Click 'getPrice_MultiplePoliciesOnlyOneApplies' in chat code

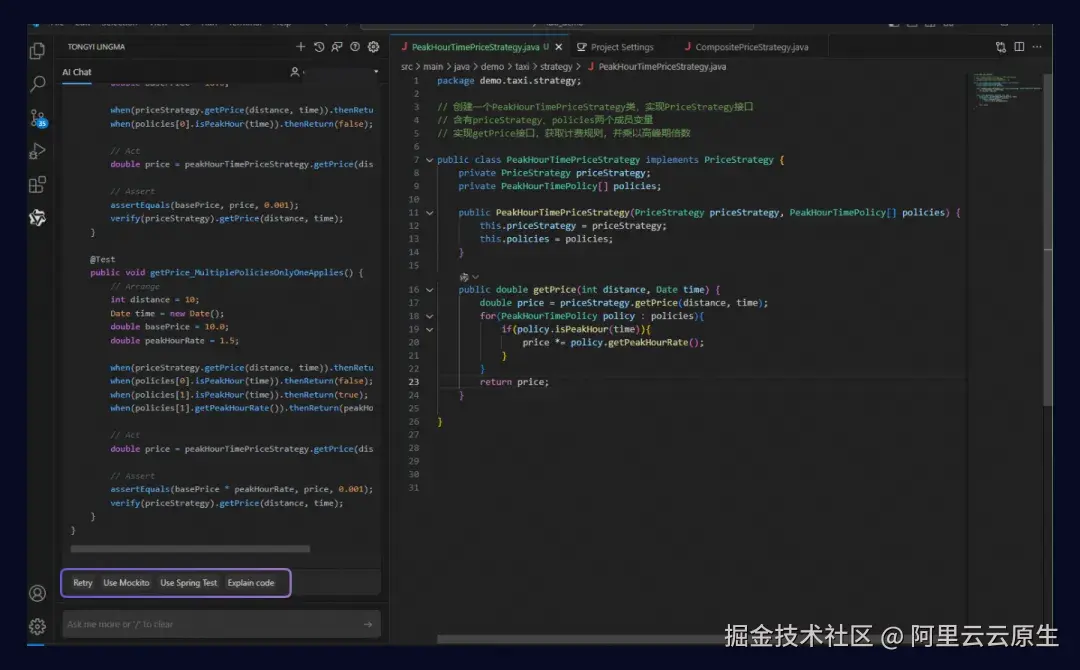(247, 273)
